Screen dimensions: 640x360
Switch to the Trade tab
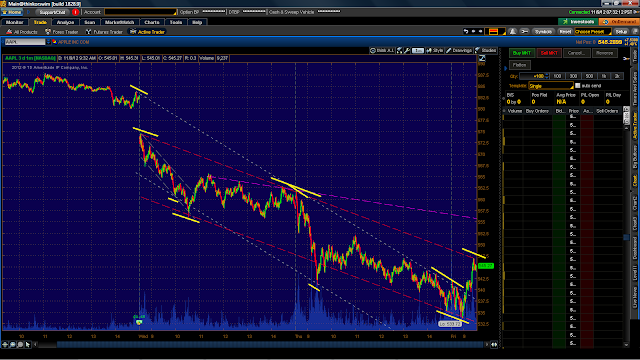(40, 22)
